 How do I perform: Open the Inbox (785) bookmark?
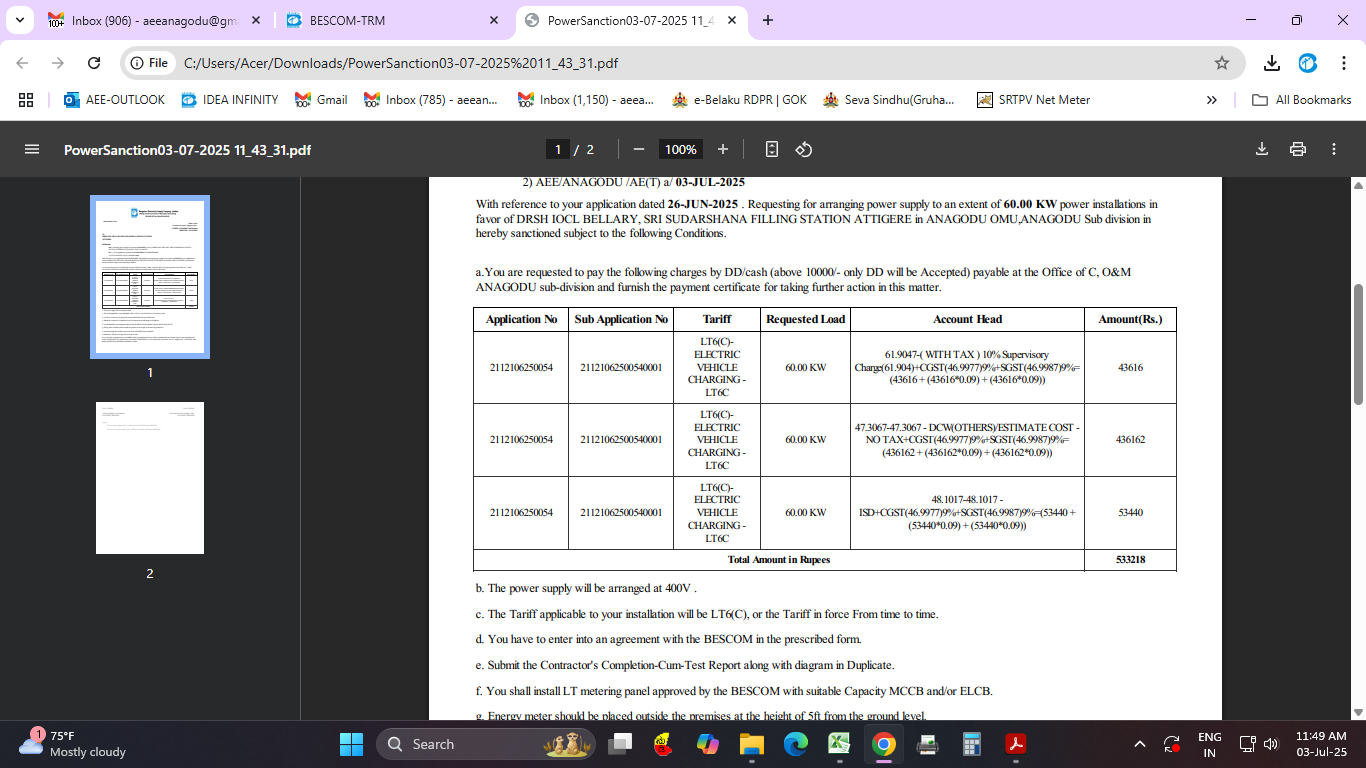click(x=432, y=100)
